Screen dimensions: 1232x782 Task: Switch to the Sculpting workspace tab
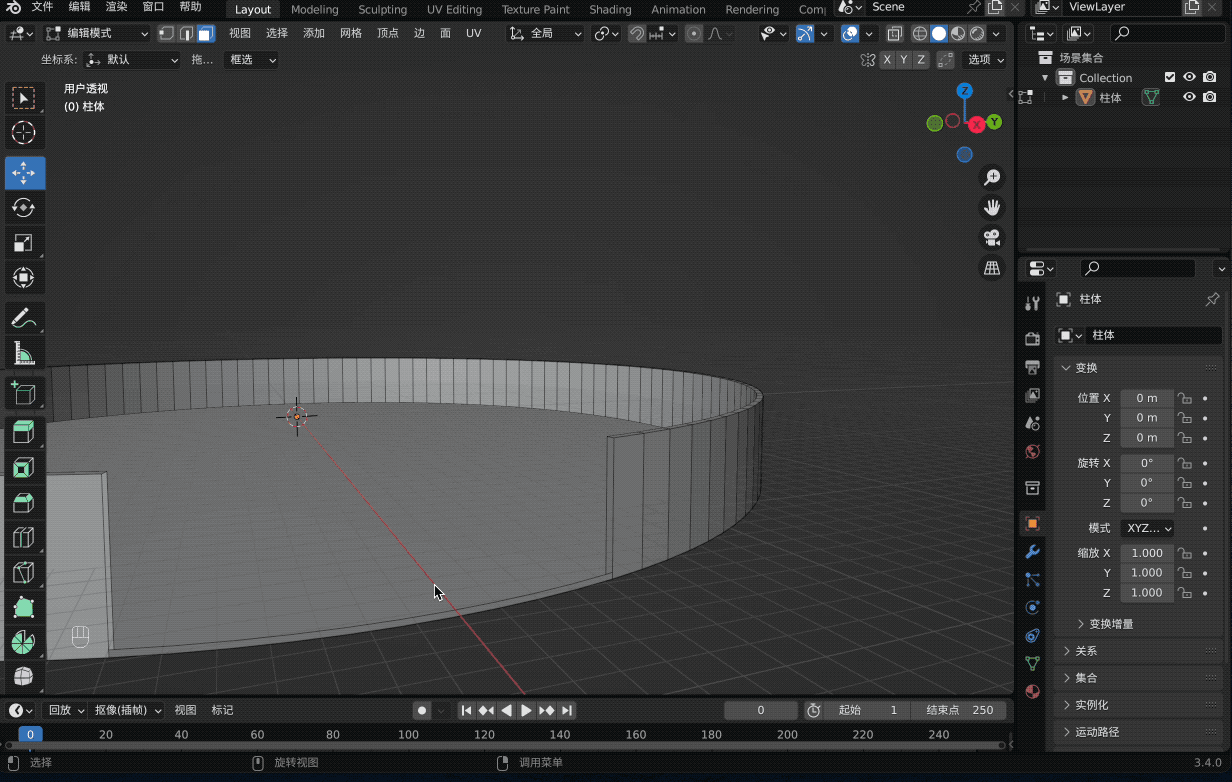[382, 9]
